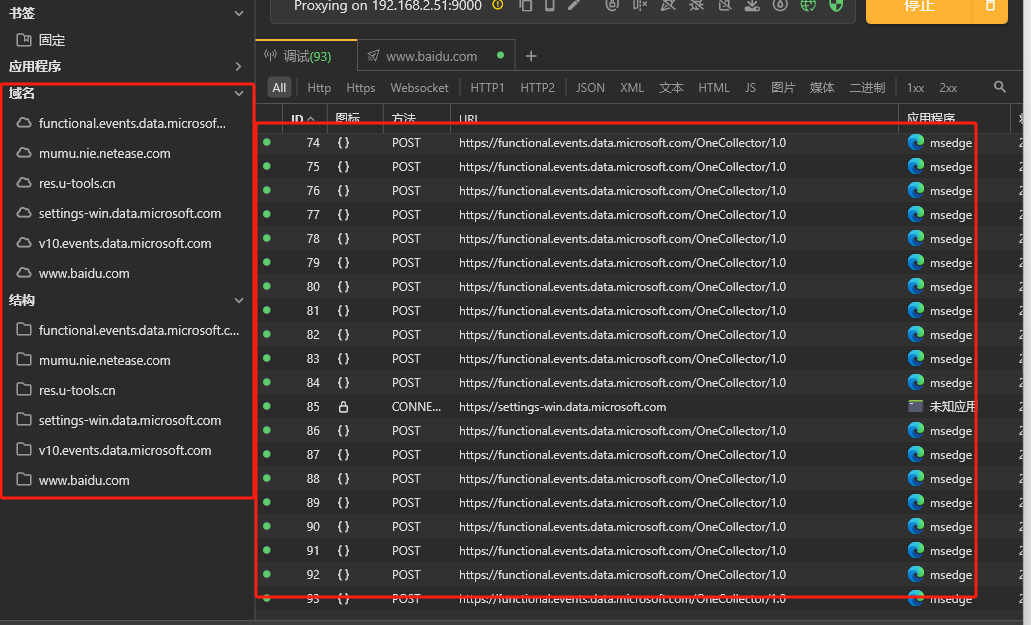Open res.u-tools.cn folder in 结构

tap(77, 390)
